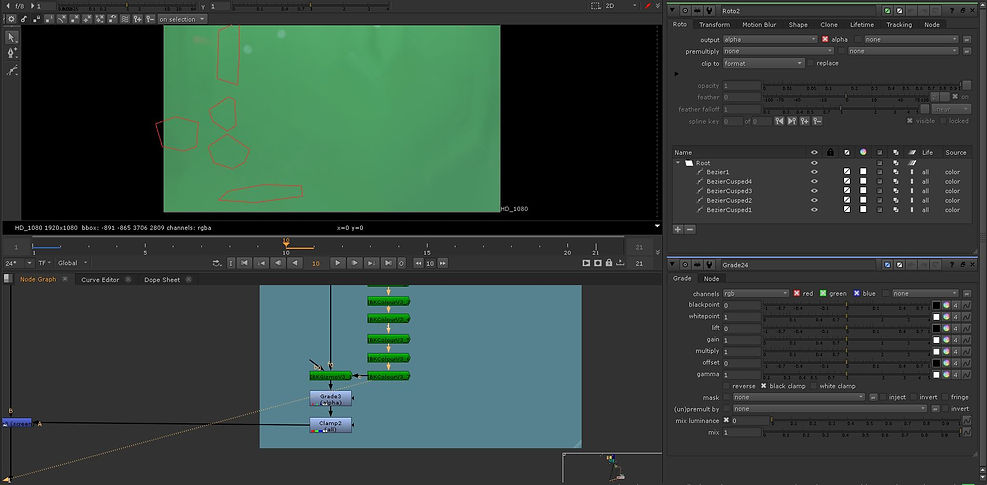Click the Grade24 mix value field

[x=742, y=432]
